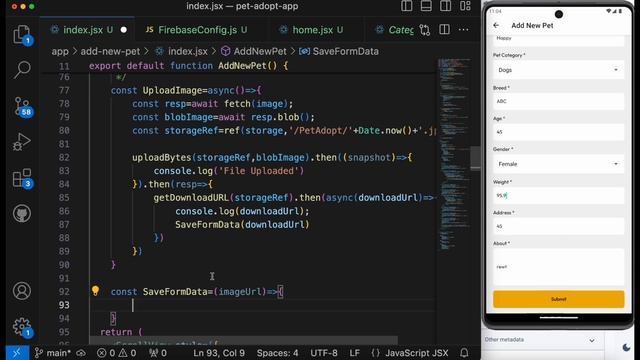Click the compare changes icon in editor toolbar
This screenshot has height=360, width=640.
coord(425,30)
